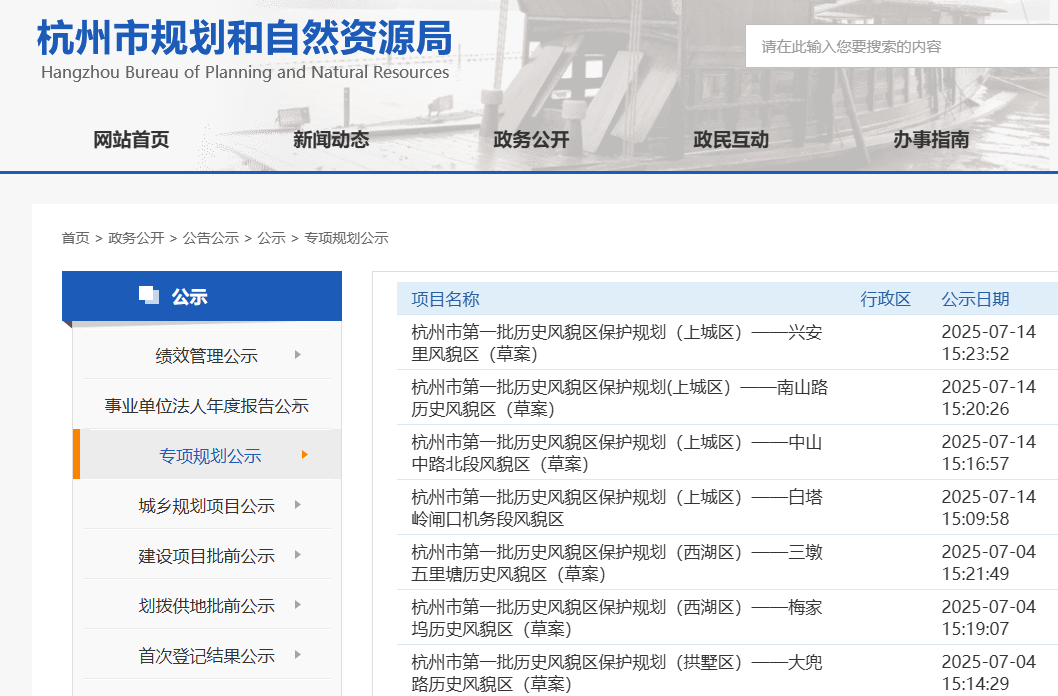Screen dimensions: 1058x696
Task: Click the 行政区 column header
Action: point(885,299)
